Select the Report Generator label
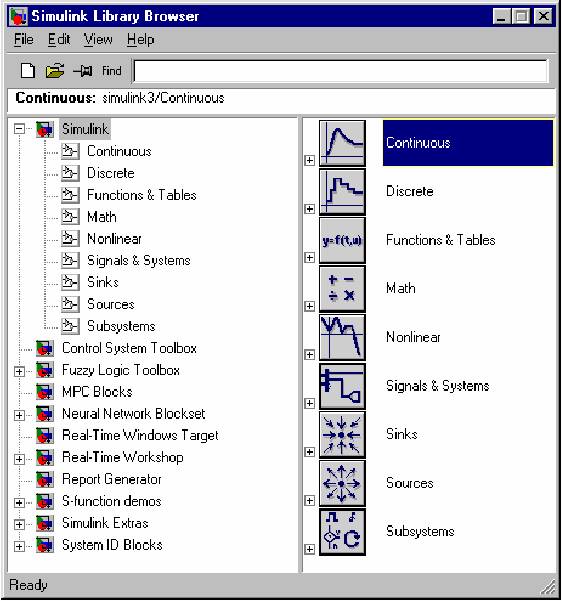Screen dimensions: 562x601 112,479
